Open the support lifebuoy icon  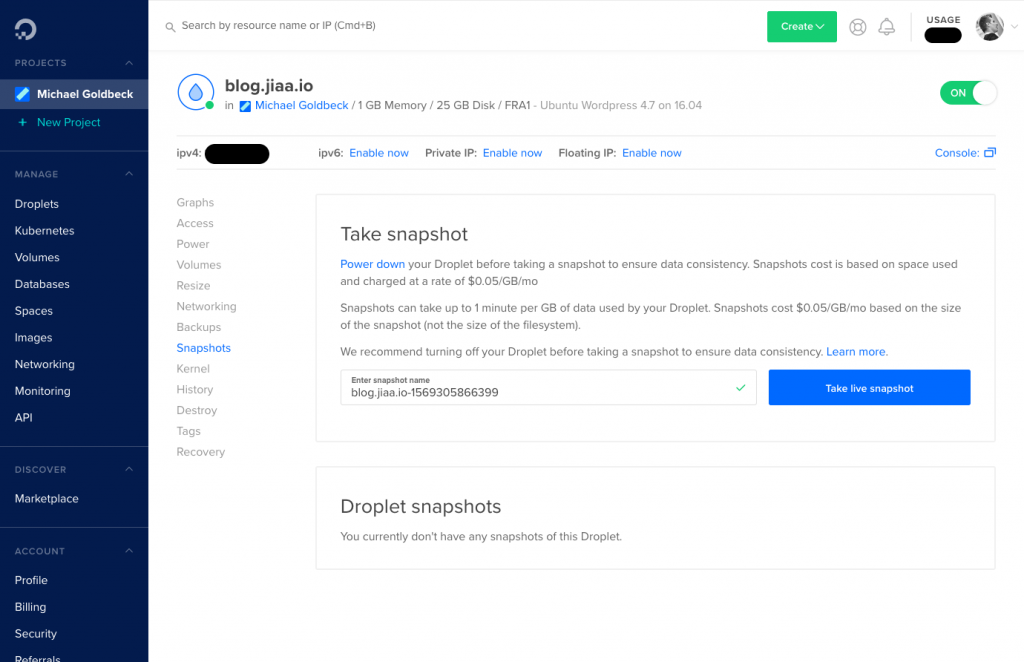[x=857, y=27]
